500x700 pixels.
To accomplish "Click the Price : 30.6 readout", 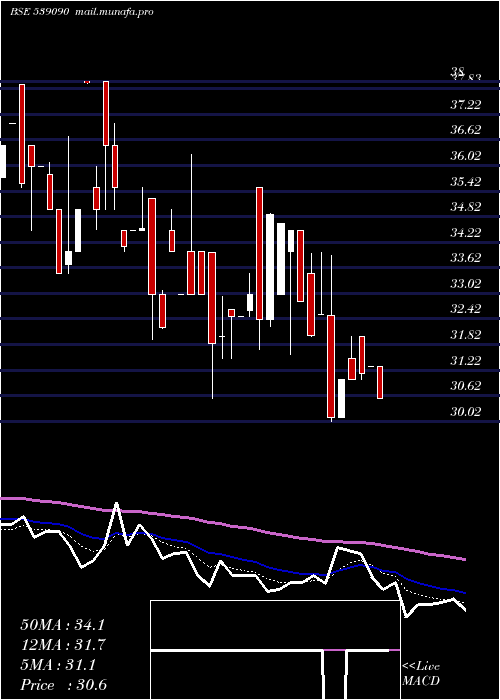I will 64,685.
